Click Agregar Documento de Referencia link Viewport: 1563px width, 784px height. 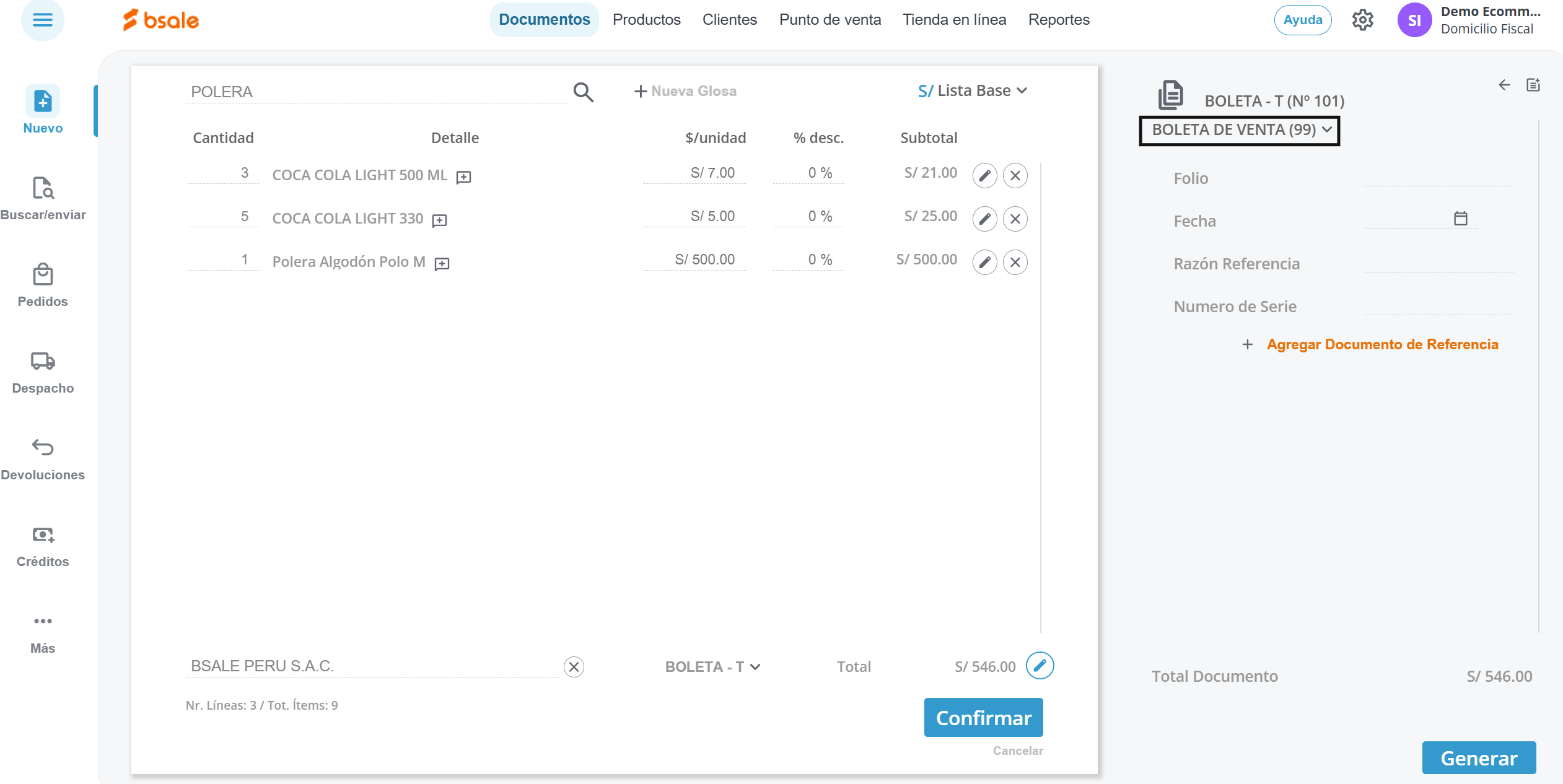click(x=1381, y=344)
